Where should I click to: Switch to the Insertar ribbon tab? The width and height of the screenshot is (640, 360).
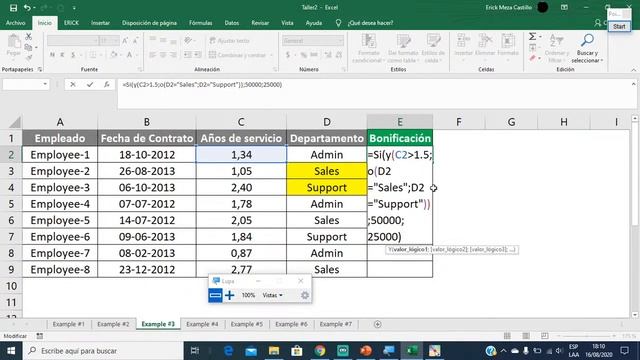pyautogui.click(x=100, y=23)
